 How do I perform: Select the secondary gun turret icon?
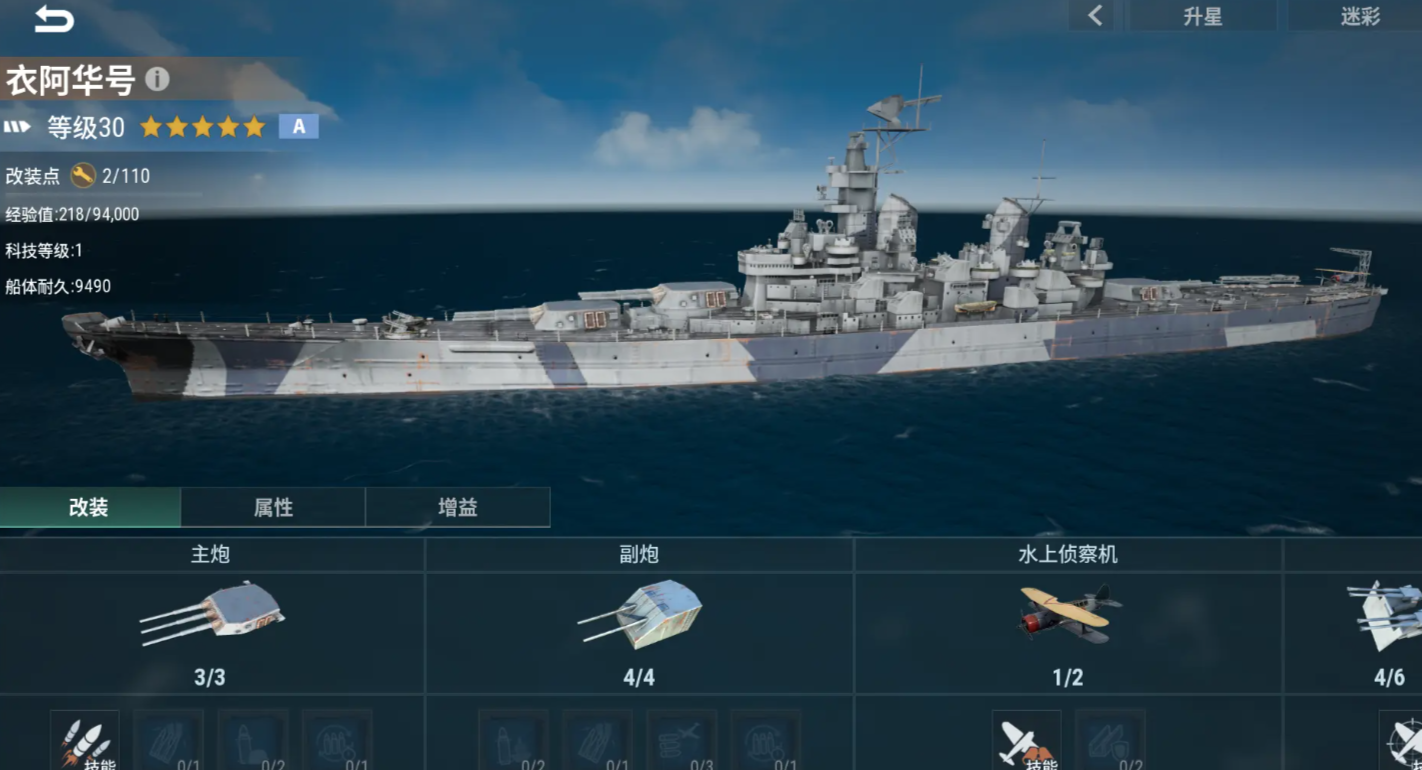pyautogui.click(x=640, y=611)
